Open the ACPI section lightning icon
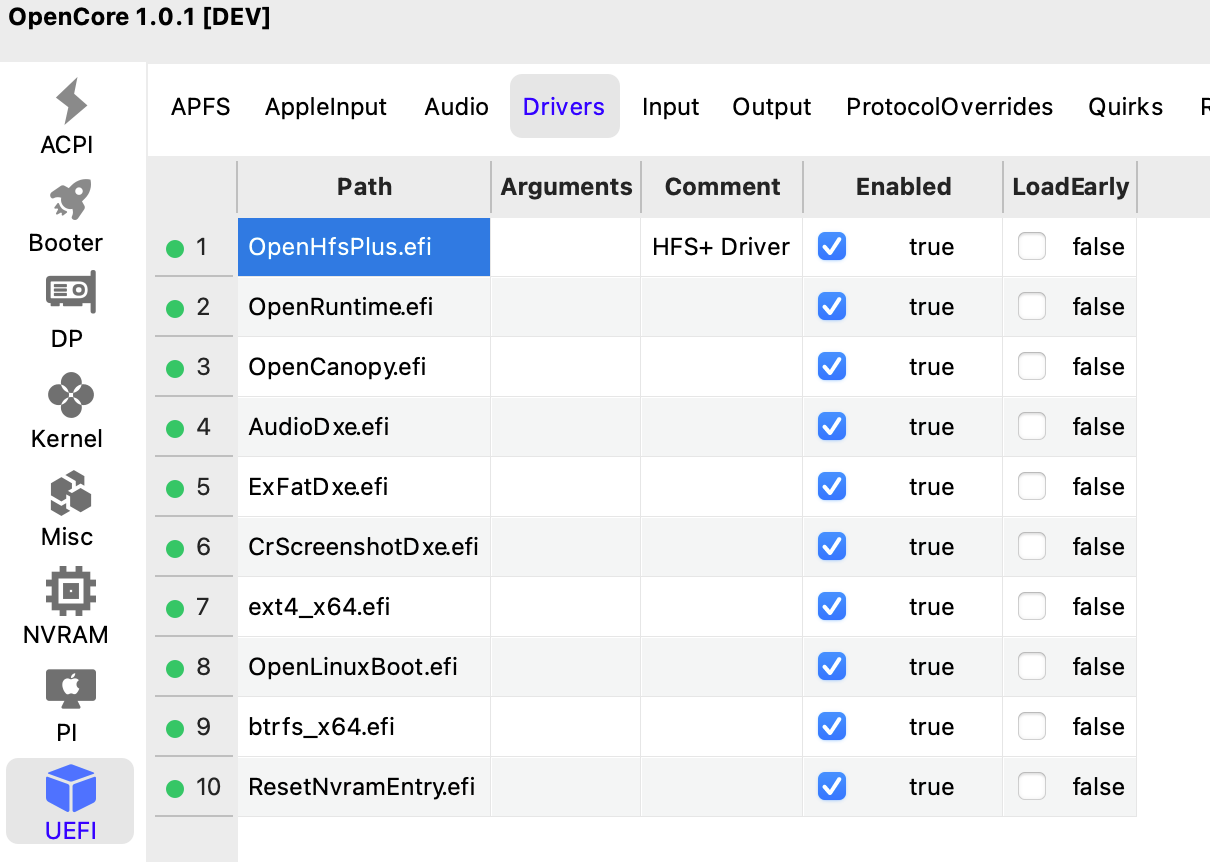 (x=69, y=102)
